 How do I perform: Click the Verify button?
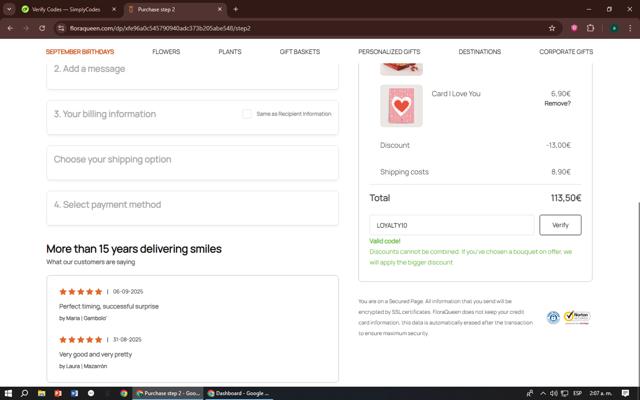point(560,225)
